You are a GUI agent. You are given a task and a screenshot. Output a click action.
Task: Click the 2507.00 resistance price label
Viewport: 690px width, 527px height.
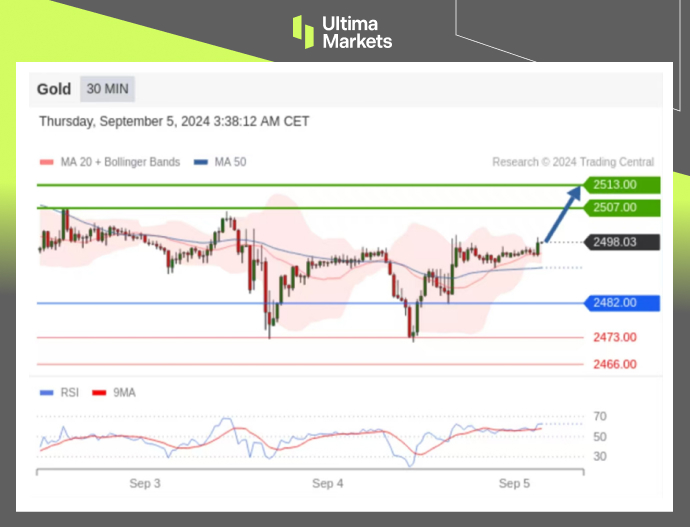tap(622, 208)
